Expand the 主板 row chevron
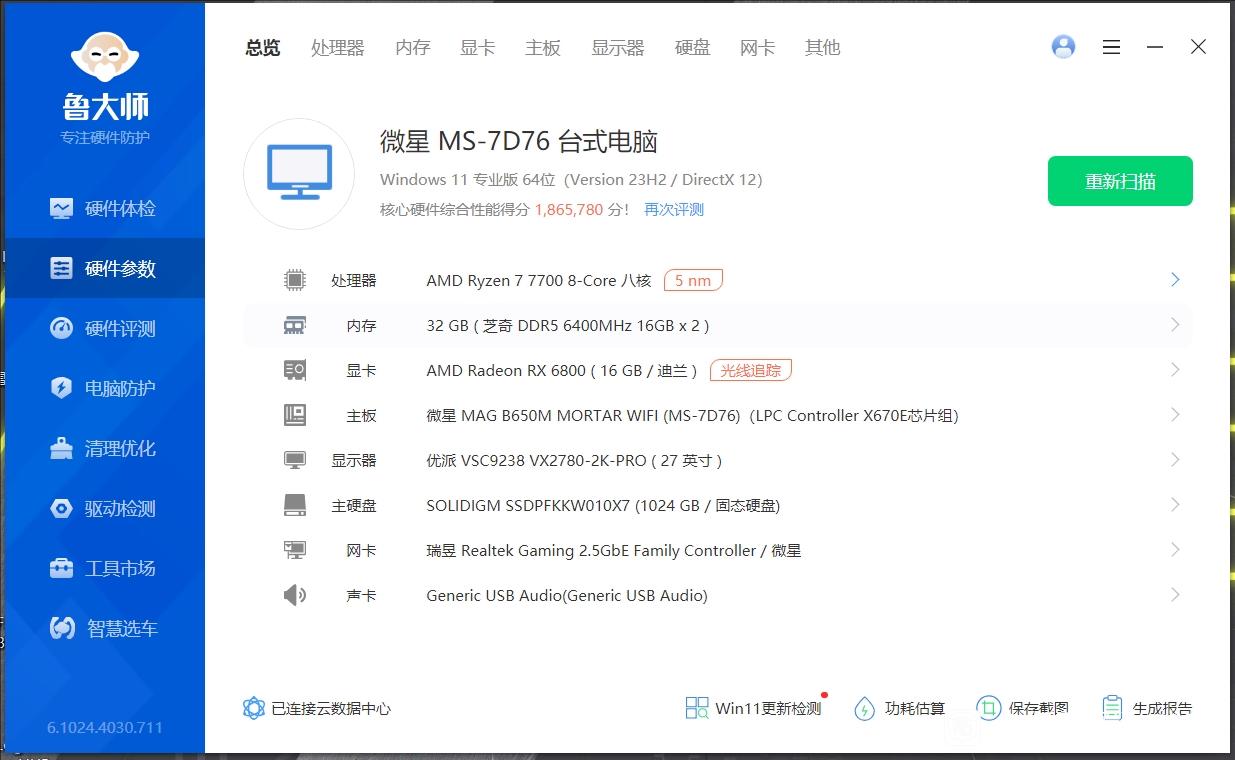Viewport: 1235px width, 760px height. click(1175, 415)
